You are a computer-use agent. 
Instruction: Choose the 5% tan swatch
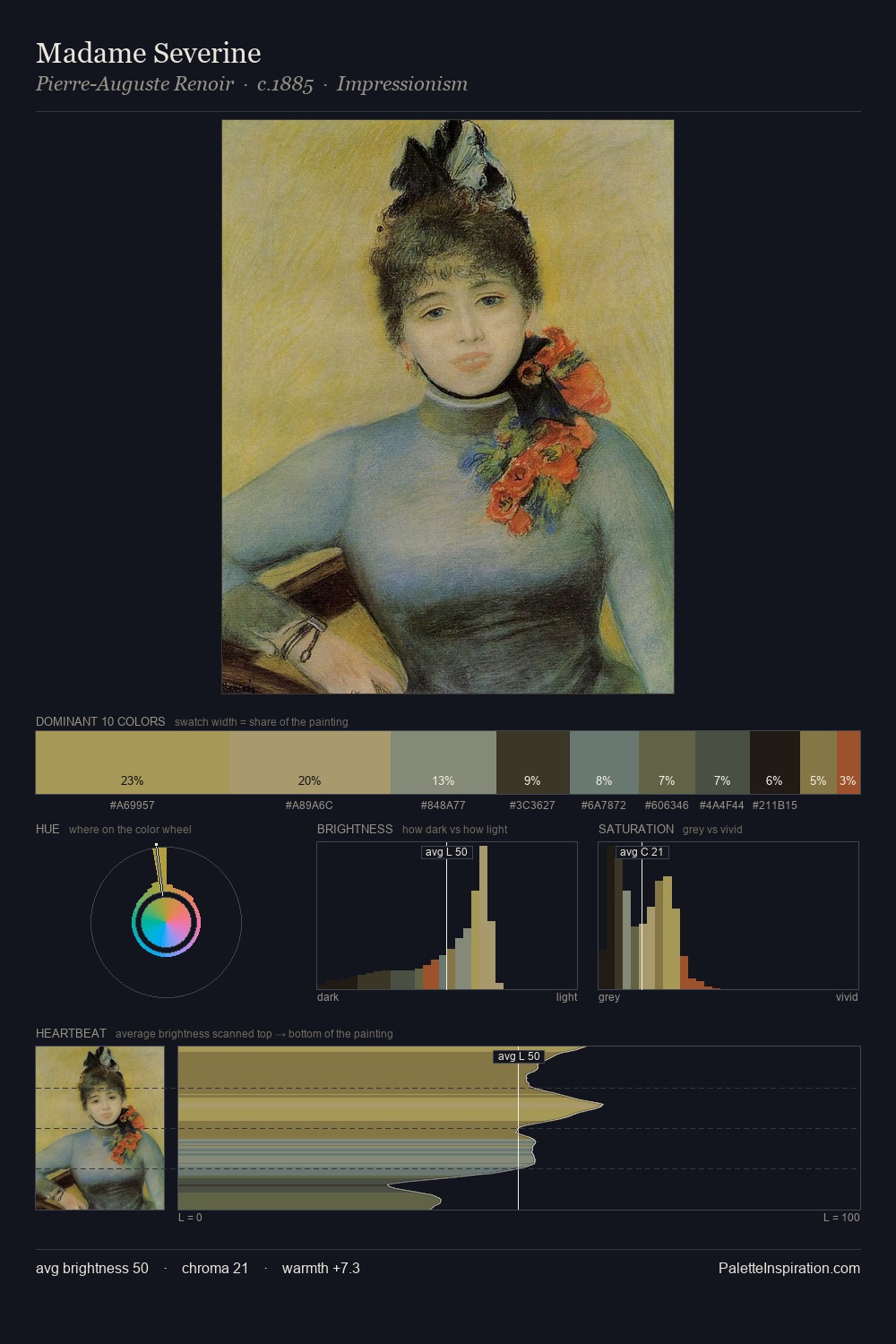818,762
